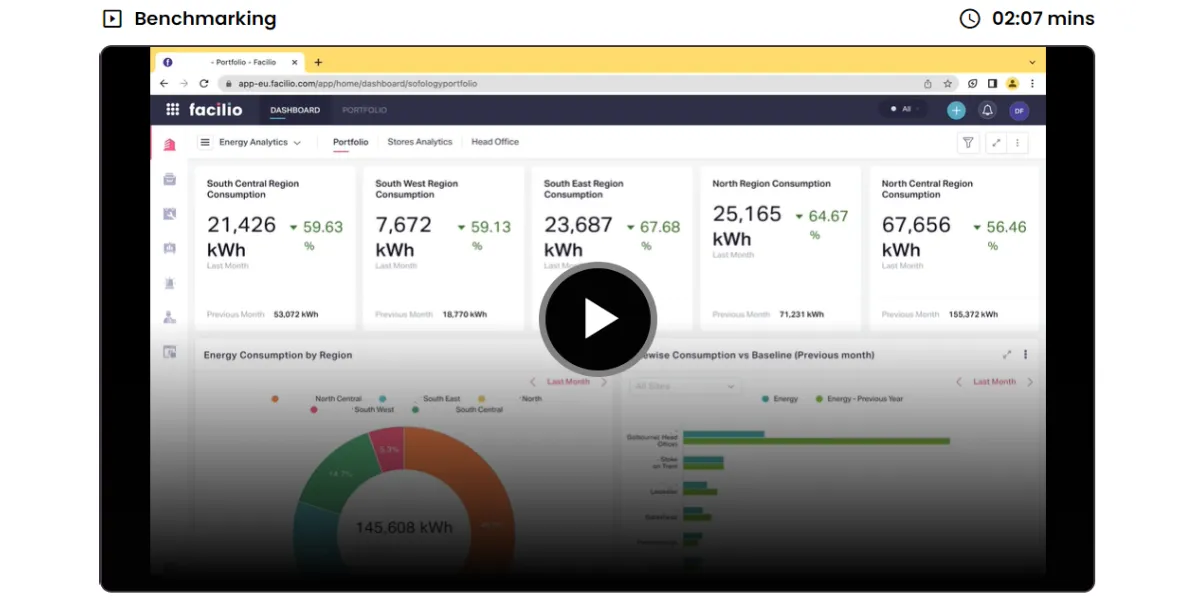Click the hamburger icon beside Energy Analytics
The height and width of the screenshot is (600, 1200).
click(205, 142)
